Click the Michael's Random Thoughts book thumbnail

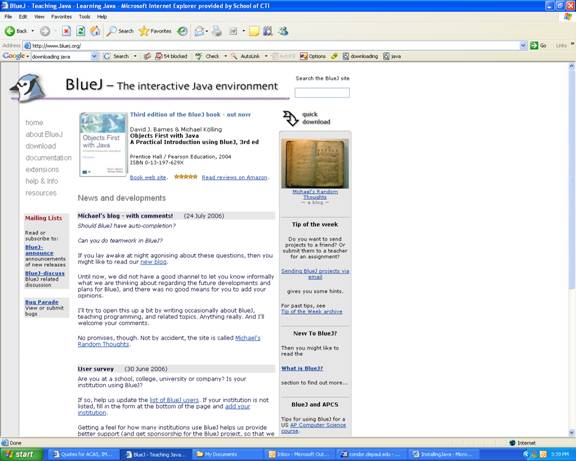[x=315, y=163]
